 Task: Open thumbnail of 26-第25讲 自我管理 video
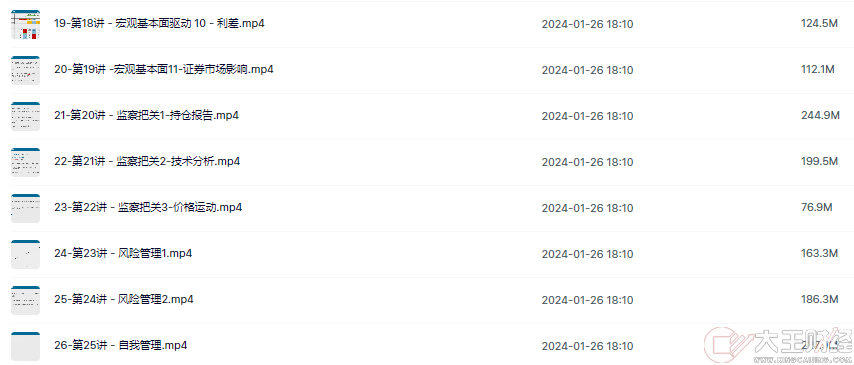(26, 346)
